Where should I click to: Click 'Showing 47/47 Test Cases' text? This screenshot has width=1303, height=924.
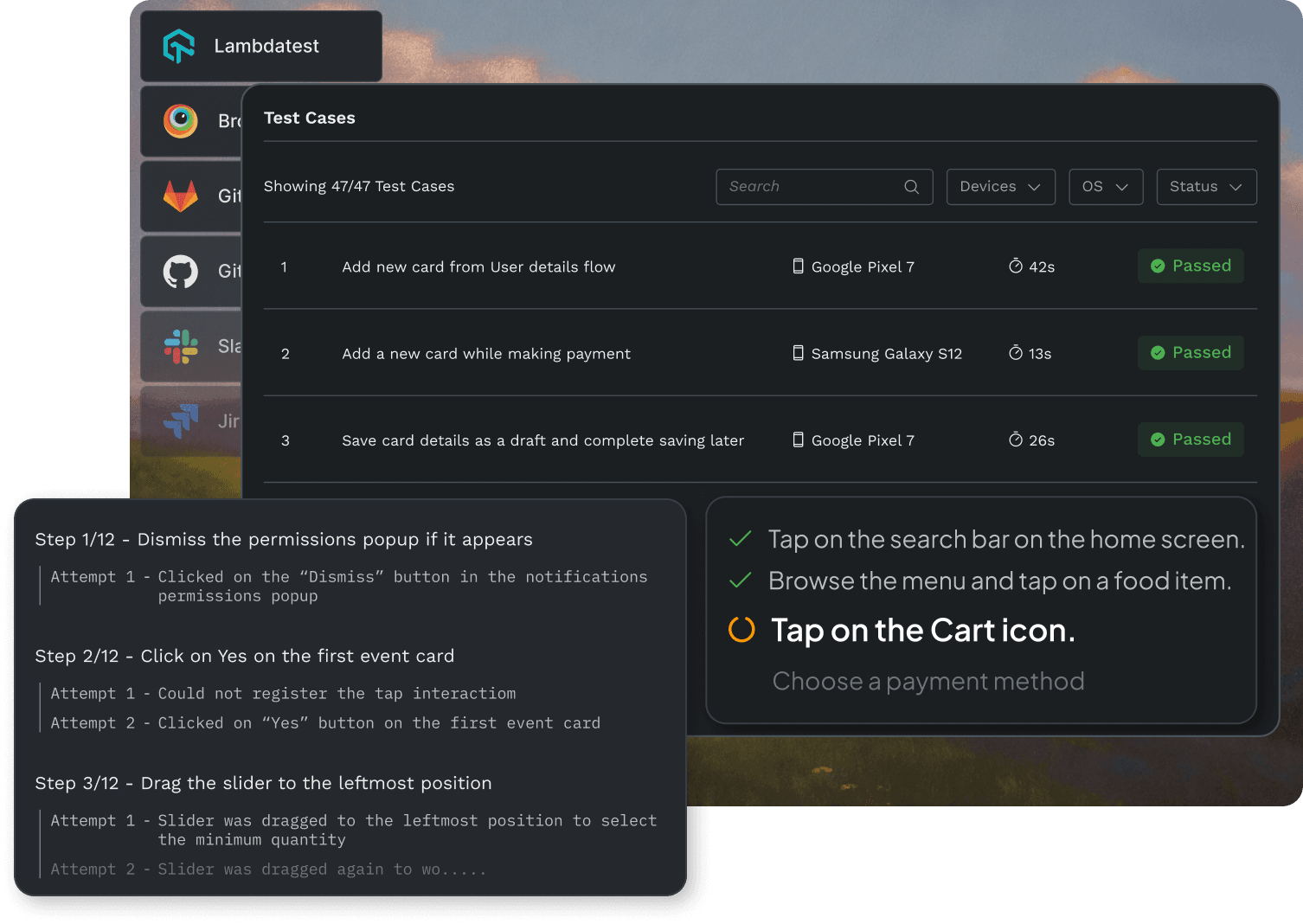(359, 186)
